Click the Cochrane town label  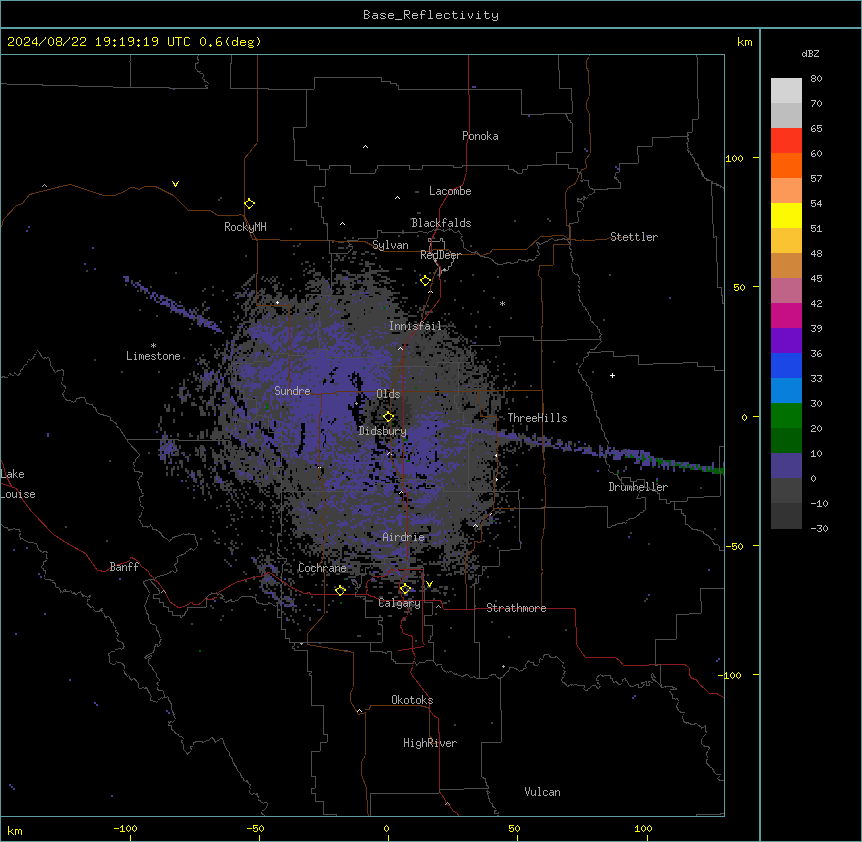(x=322, y=568)
